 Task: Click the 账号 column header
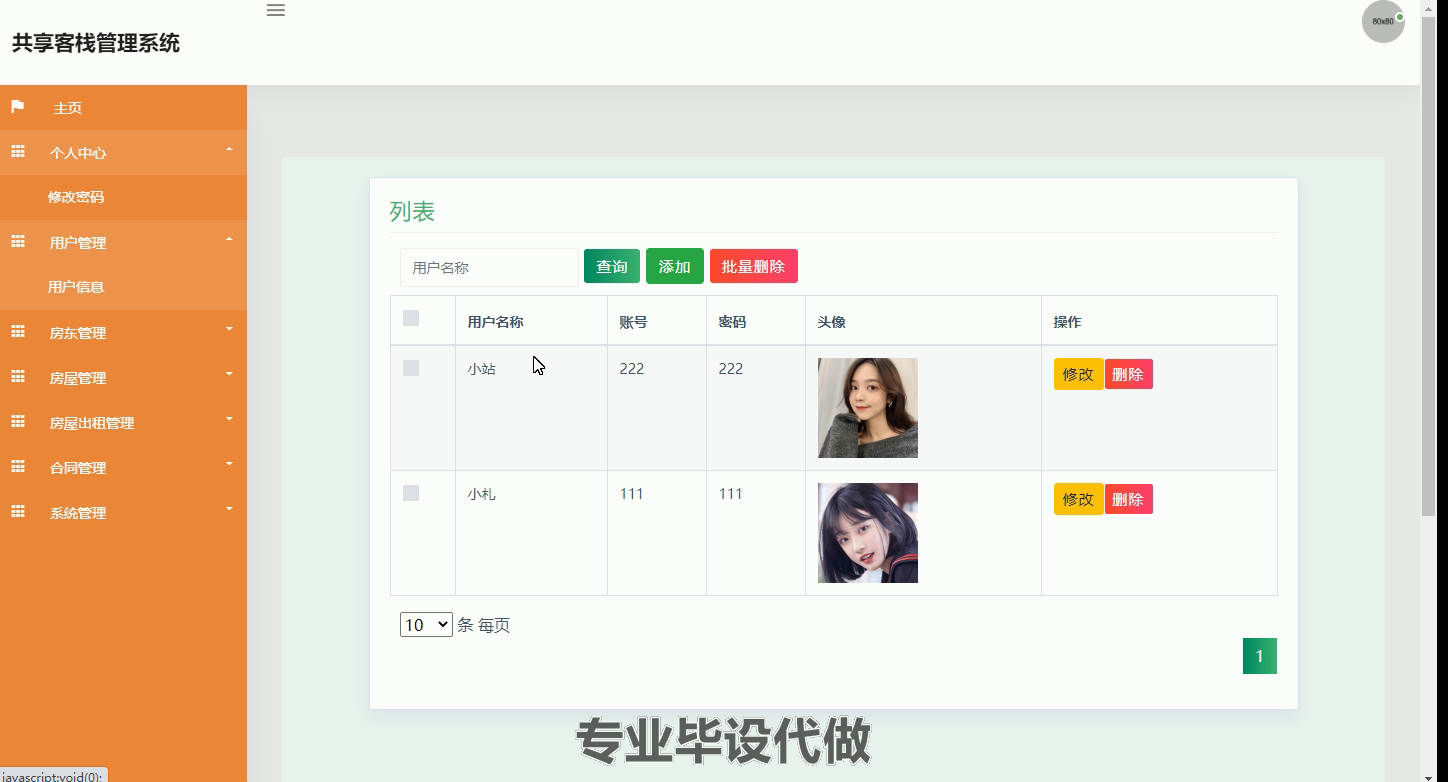click(633, 322)
